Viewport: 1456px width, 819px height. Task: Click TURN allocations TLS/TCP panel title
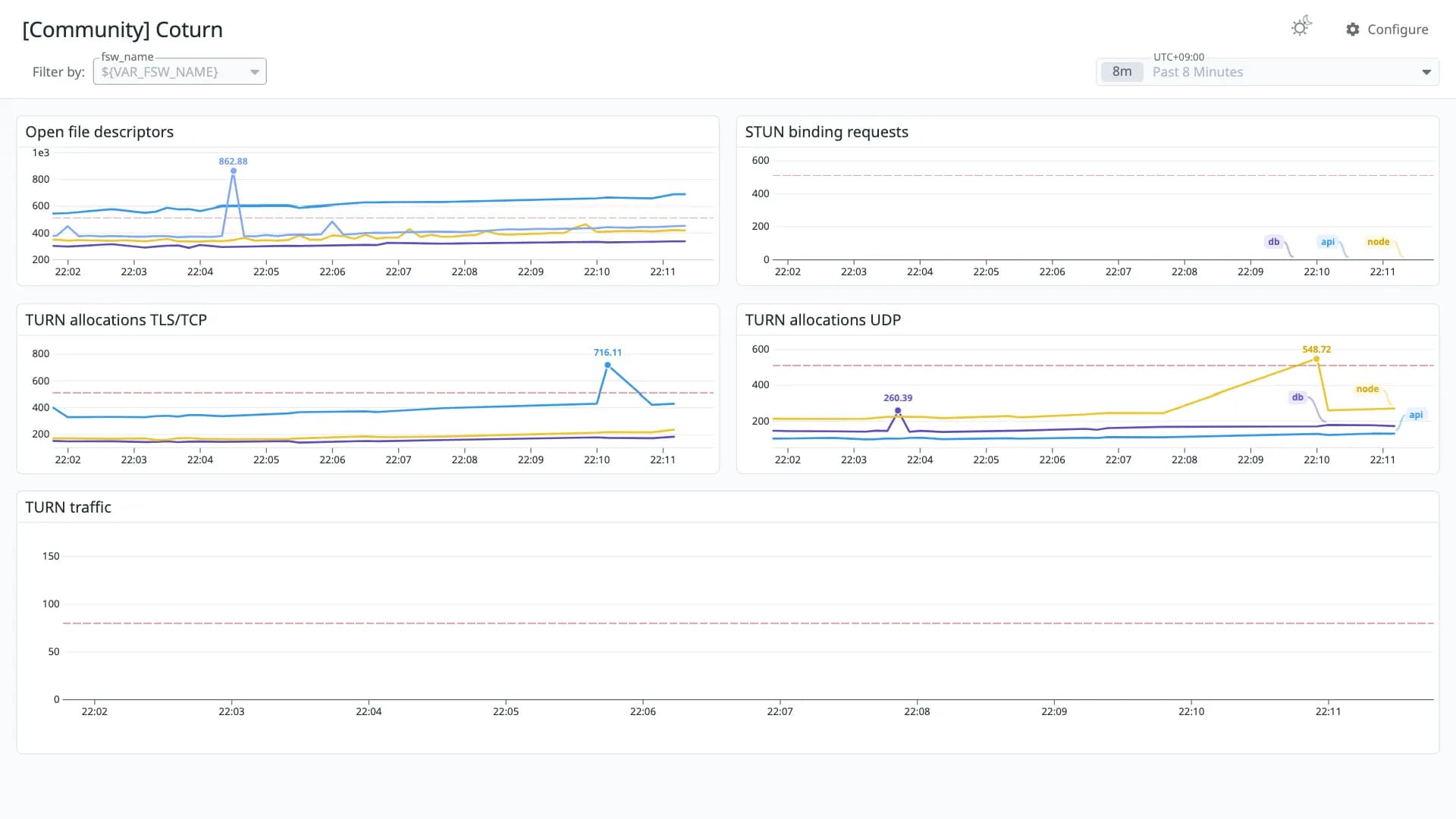116,320
